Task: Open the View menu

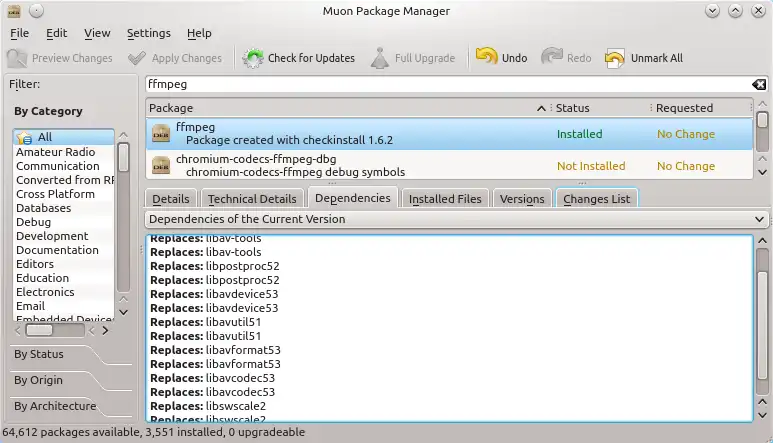Action: coord(97,33)
